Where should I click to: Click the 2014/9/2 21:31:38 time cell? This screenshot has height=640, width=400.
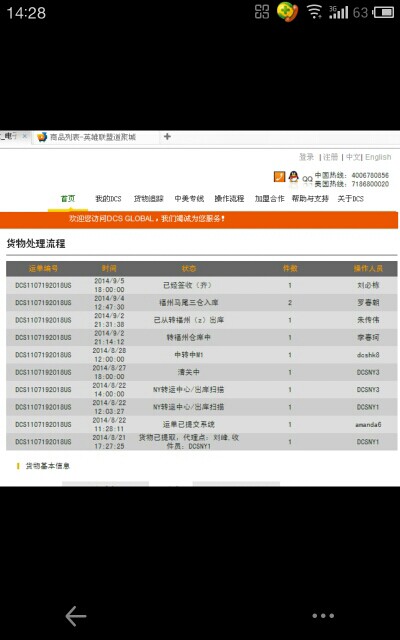click(x=109, y=320)
